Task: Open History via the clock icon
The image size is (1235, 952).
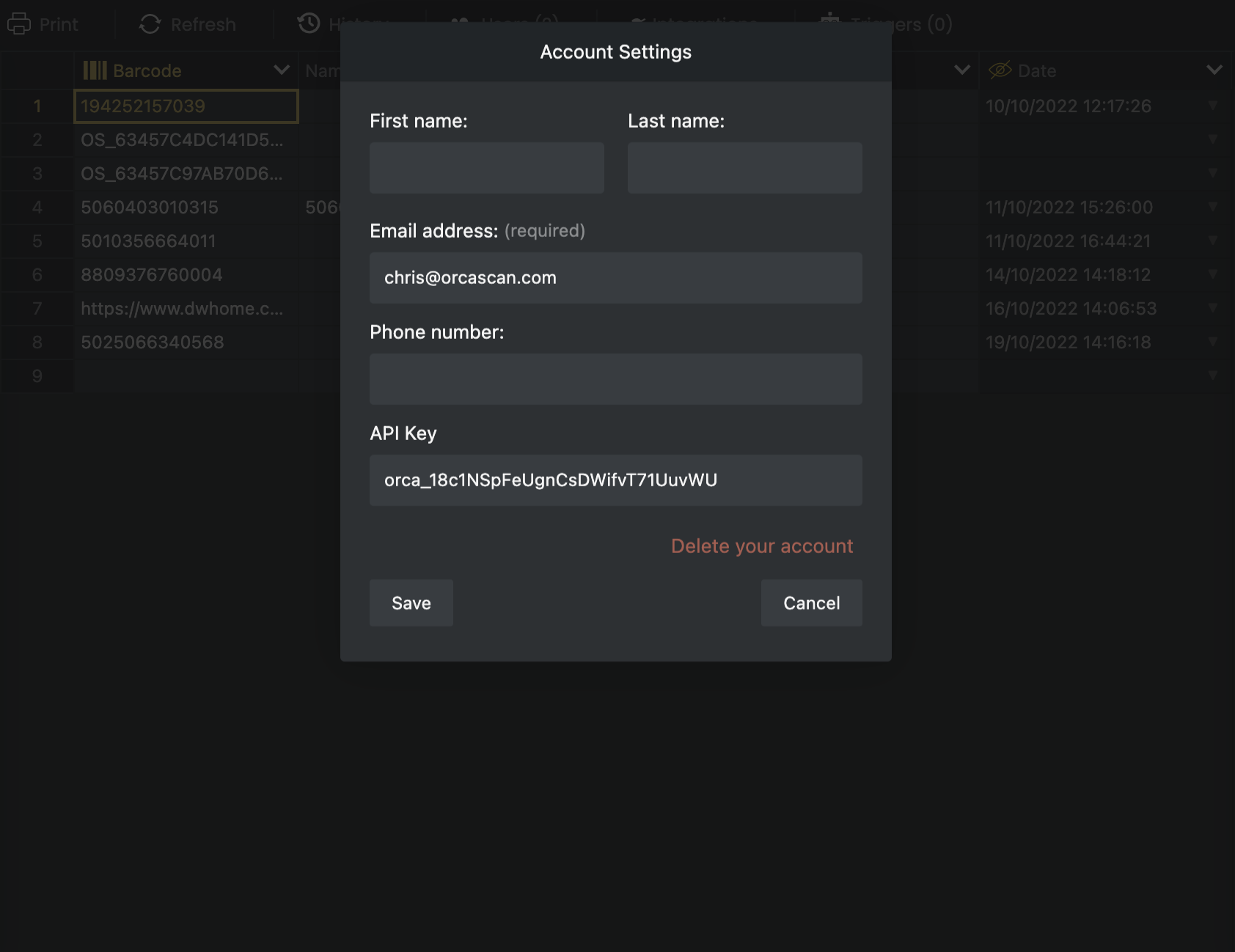Action: click(x=309, y=23)
